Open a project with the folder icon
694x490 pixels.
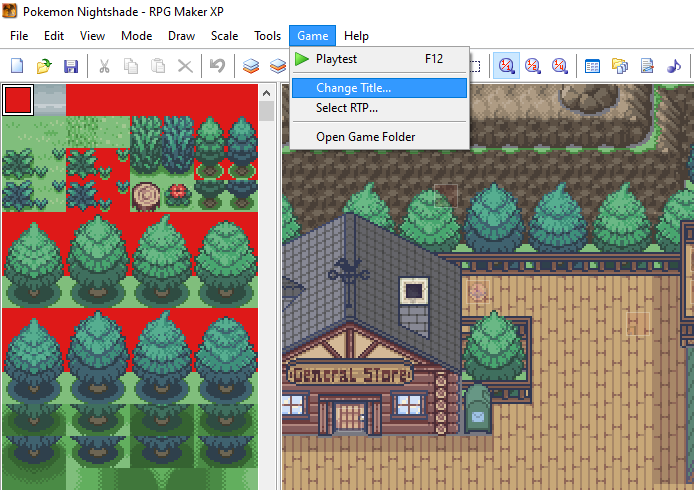pos(44,66)
